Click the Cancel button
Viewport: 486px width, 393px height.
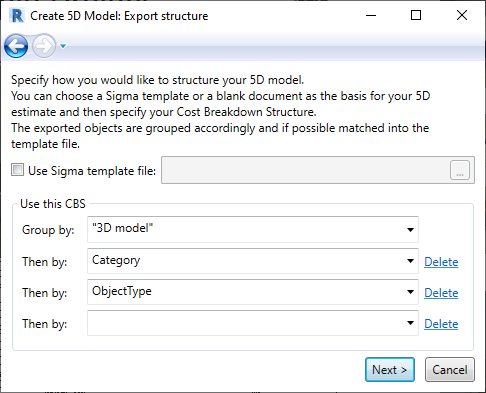[x=450, y=370]
